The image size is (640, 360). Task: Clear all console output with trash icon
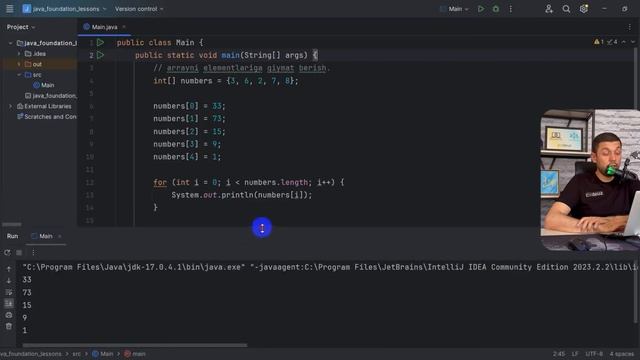[x=9, y=327]
